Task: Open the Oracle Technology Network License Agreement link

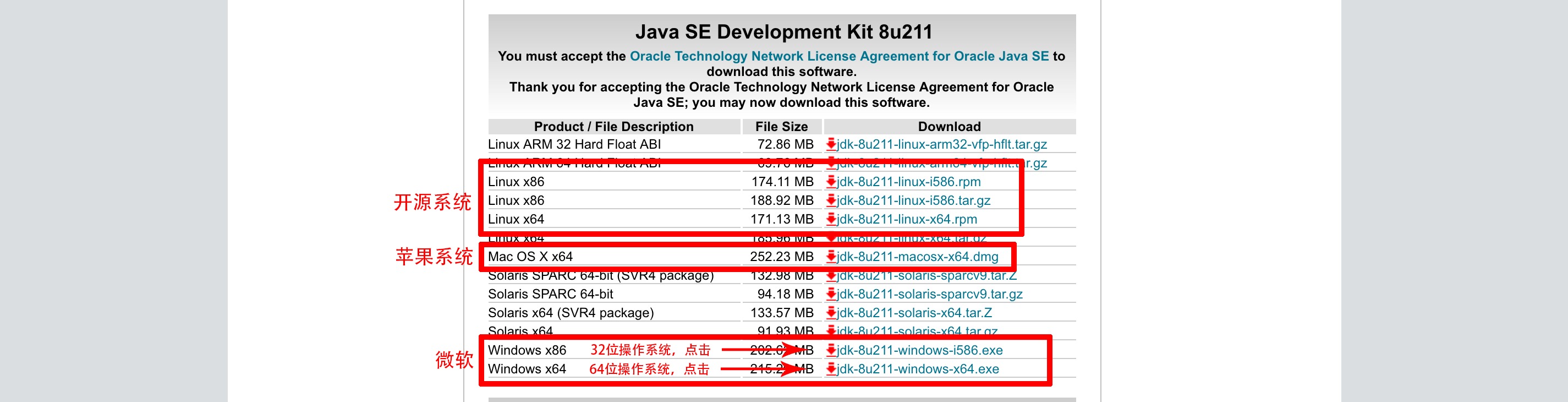Action: coord(839,56)
